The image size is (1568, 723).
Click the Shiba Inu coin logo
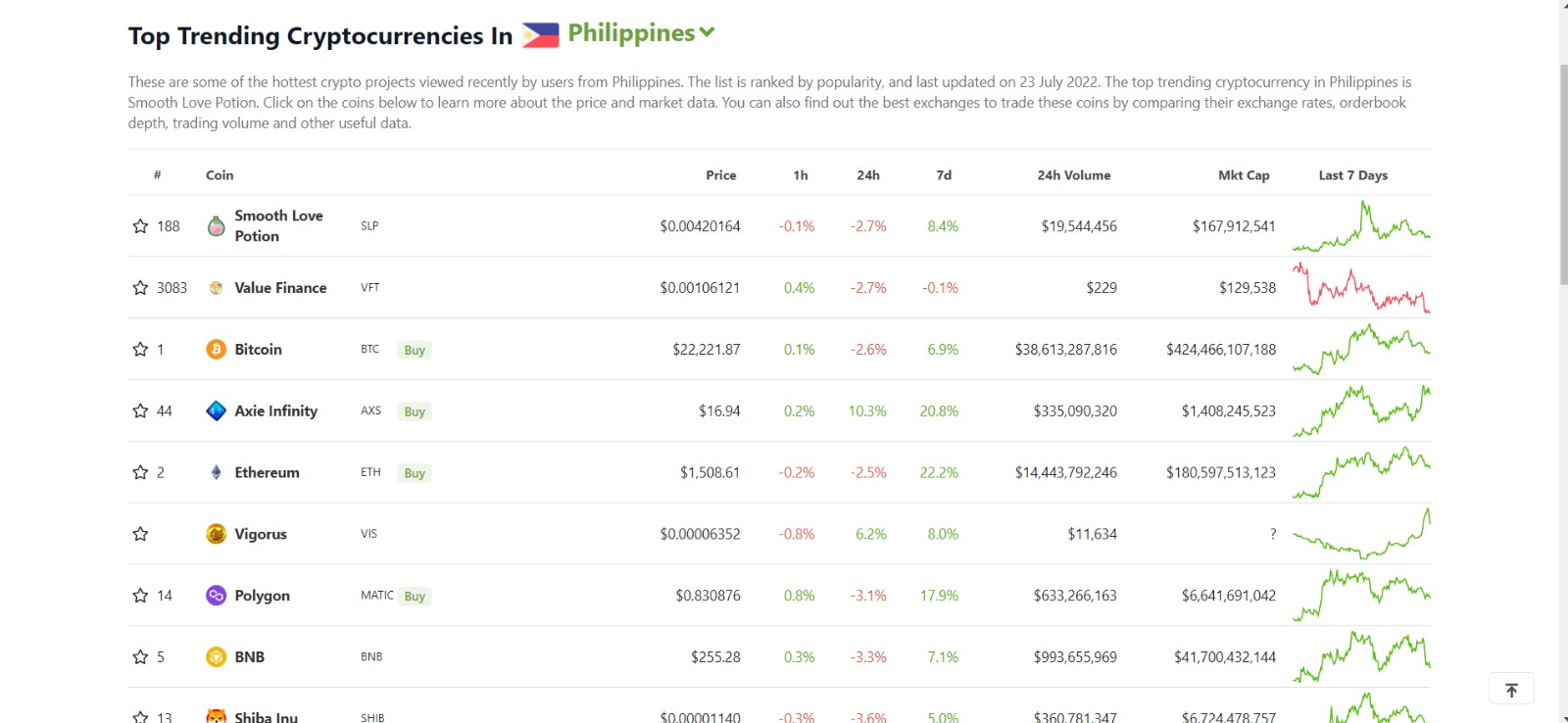[217, 716]
